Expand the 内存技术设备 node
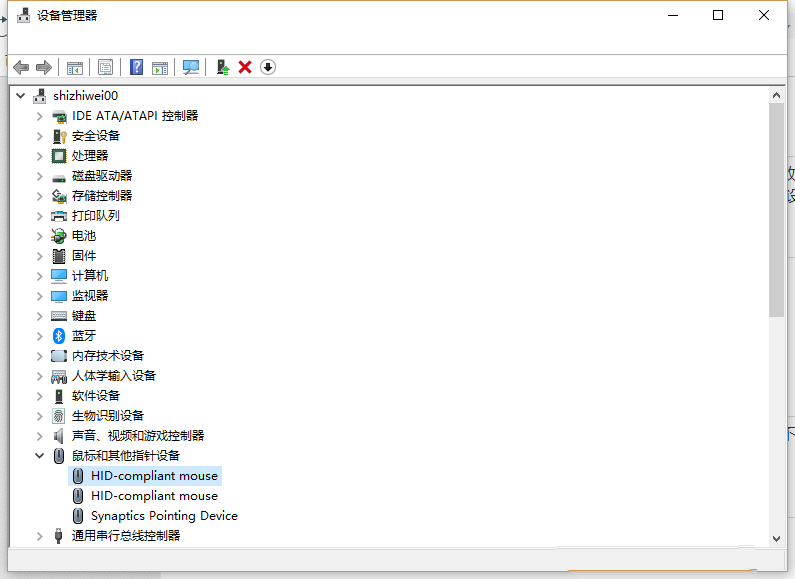 (40, 356)
